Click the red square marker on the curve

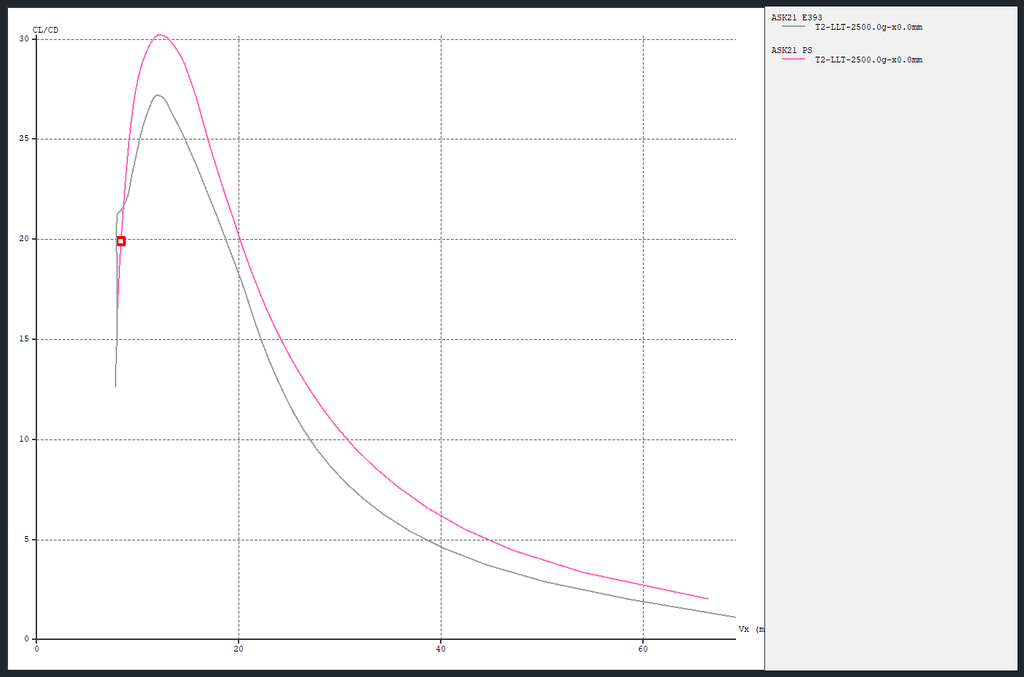click(x=121, y=241)
